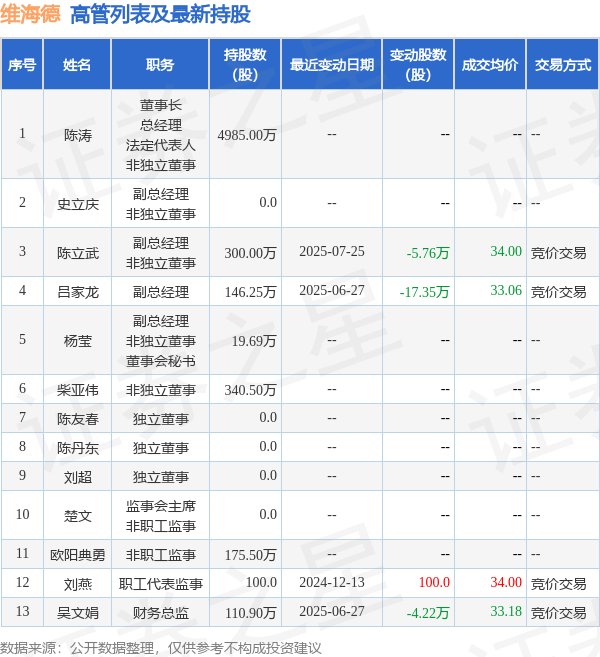
Task: Click the change value -5.76万
Action: pos(428,253)
